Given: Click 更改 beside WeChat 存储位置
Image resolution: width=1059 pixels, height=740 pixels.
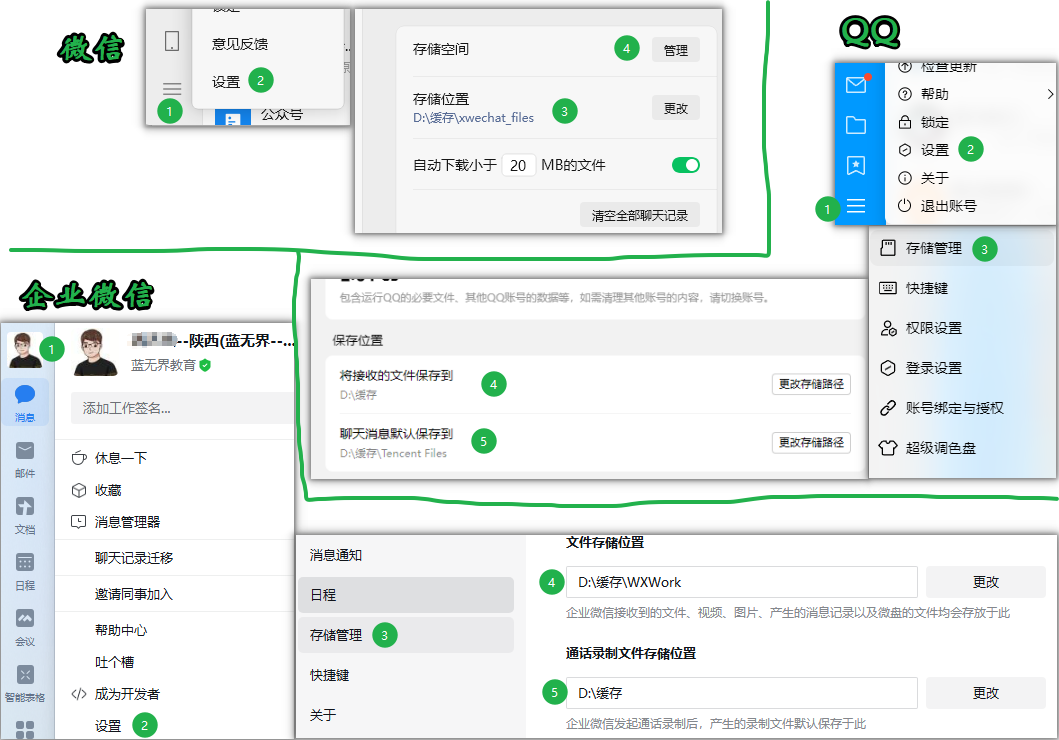Looking at the screenshot, I should coord(675,108).
